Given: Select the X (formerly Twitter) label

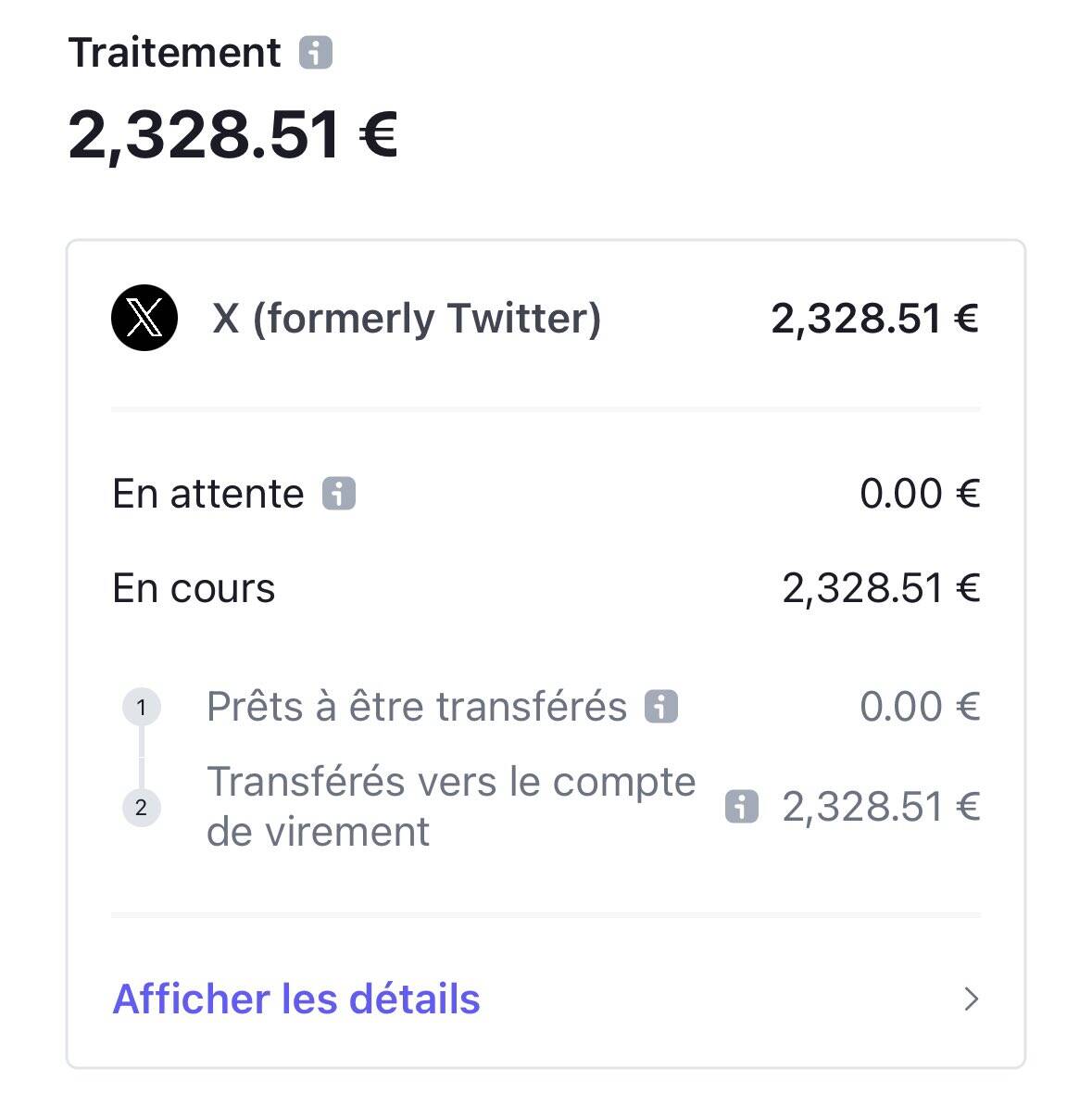Looking at the screenshot, I should 407,319.
